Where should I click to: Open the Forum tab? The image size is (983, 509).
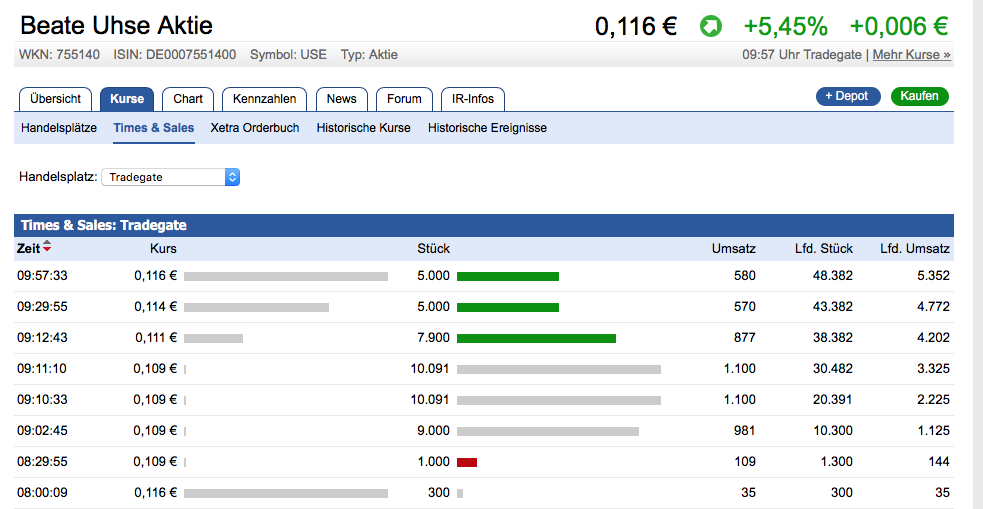404,98
